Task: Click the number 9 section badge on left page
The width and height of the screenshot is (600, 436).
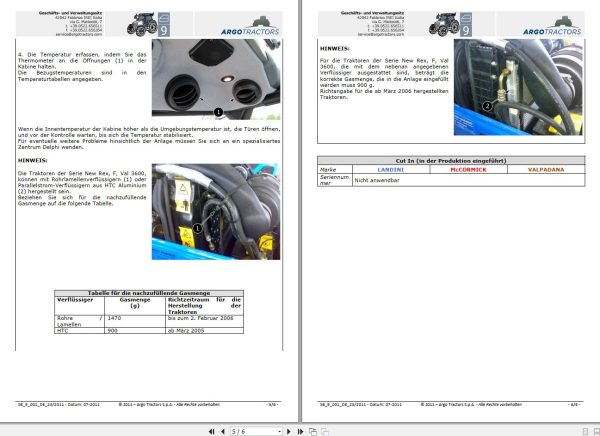Action: tap(164, 24)
